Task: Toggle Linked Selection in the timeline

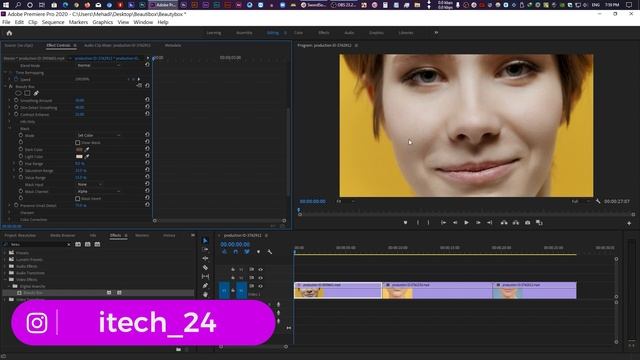Action: 247,252
